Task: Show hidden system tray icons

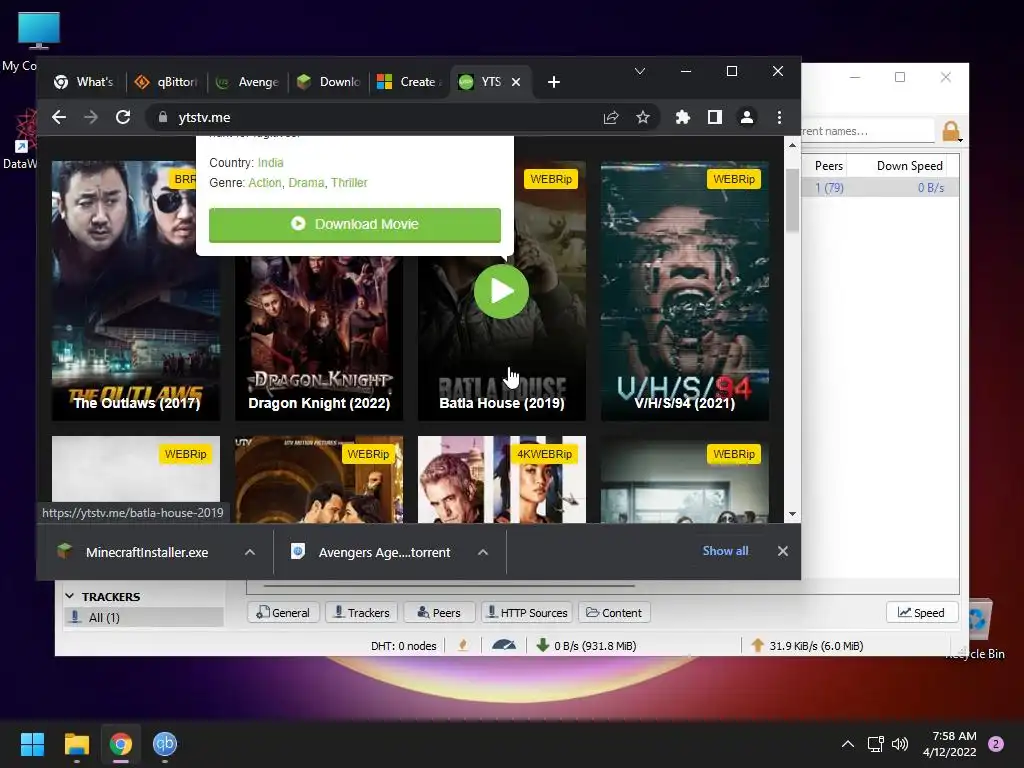Action: [848, 744]
